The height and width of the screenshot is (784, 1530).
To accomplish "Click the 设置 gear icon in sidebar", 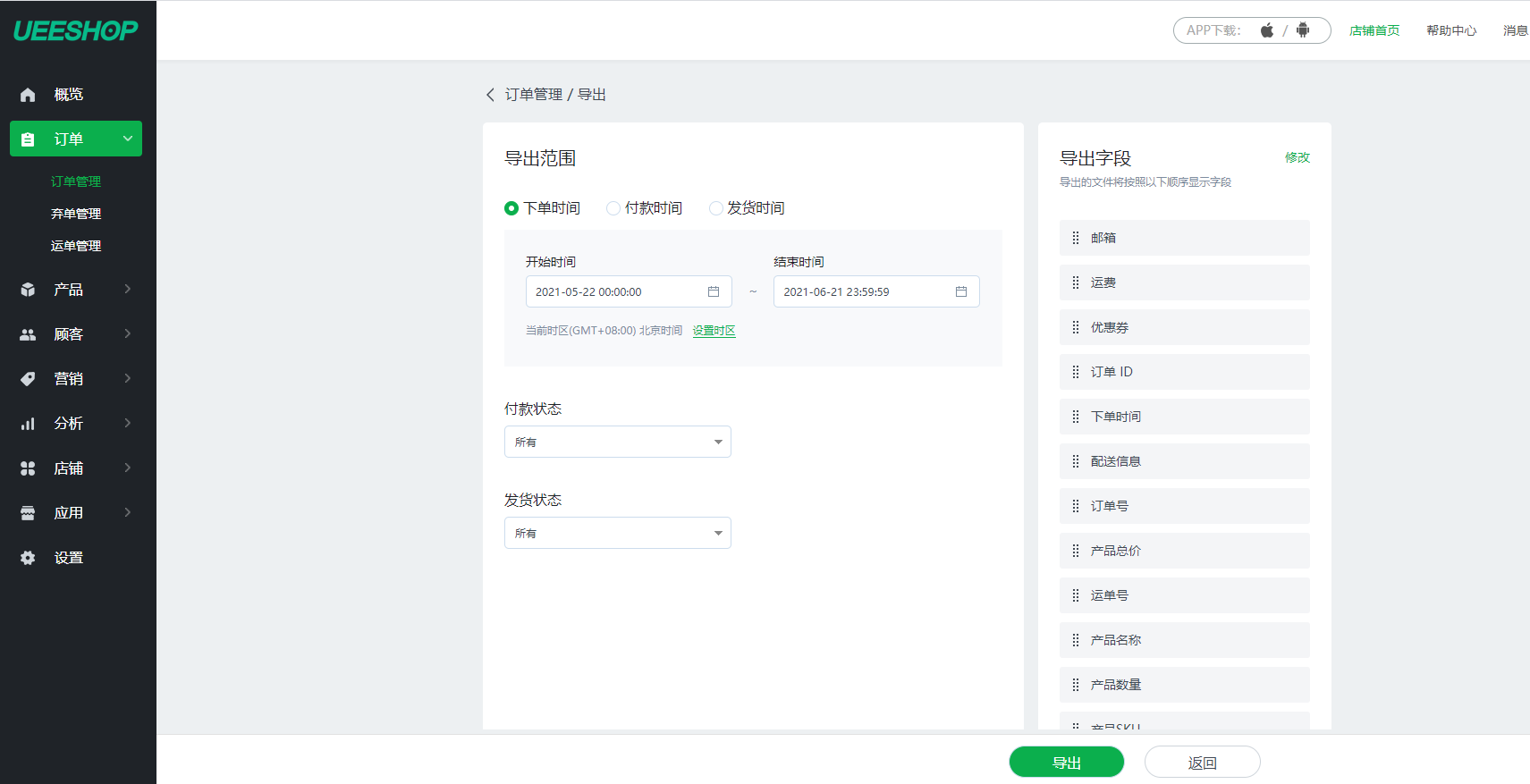I will pos(28,558).
